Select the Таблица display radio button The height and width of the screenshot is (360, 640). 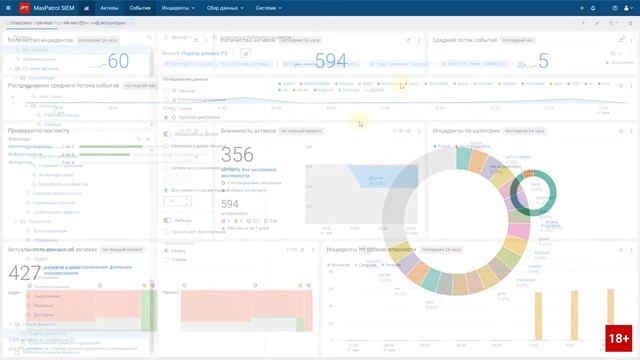pyautogui.click(x=166, y=91)
